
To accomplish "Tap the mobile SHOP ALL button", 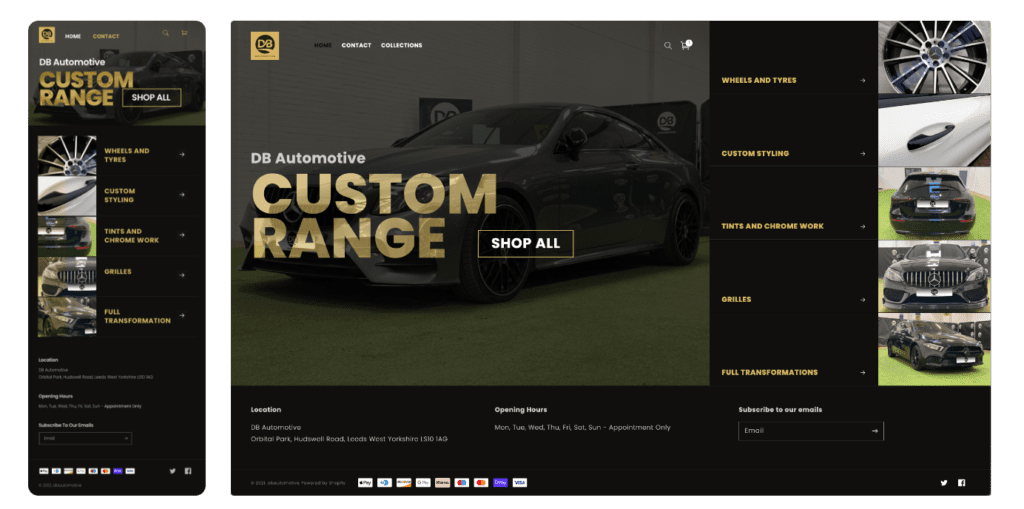I will (x=151, y=97).
